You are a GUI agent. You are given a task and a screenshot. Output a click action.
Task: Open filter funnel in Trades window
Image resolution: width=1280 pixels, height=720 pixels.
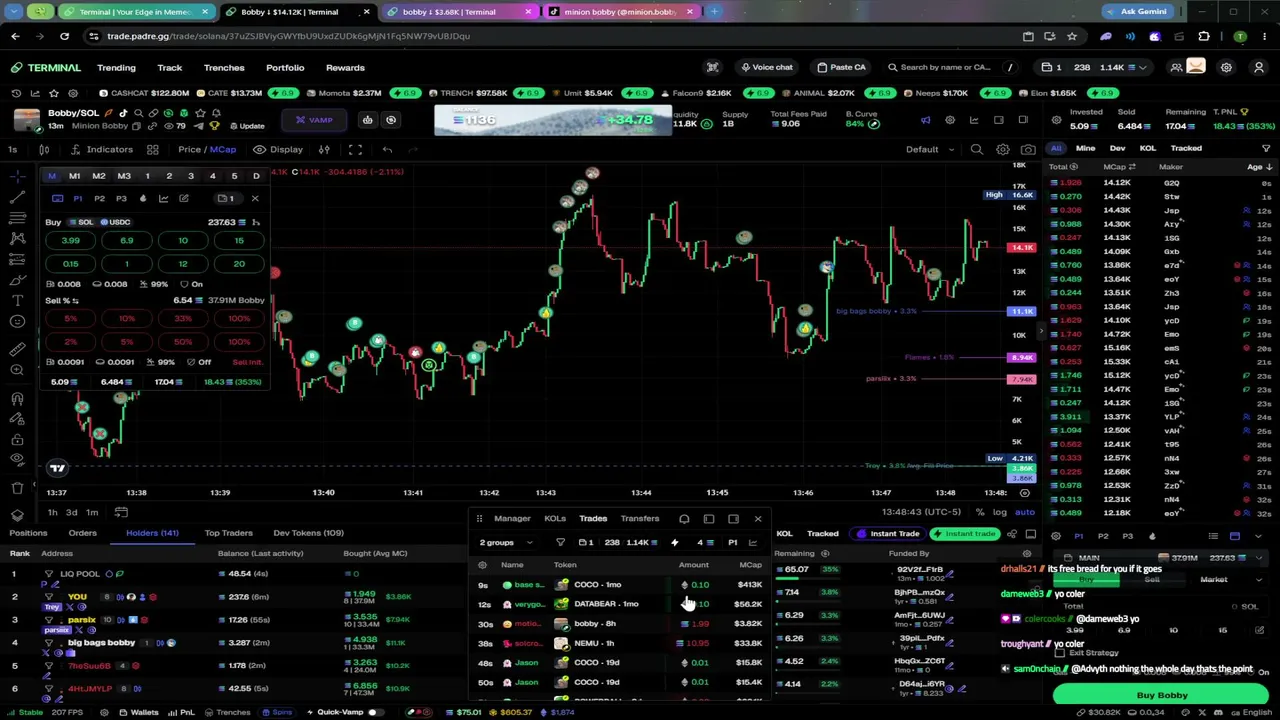point(560,543)
